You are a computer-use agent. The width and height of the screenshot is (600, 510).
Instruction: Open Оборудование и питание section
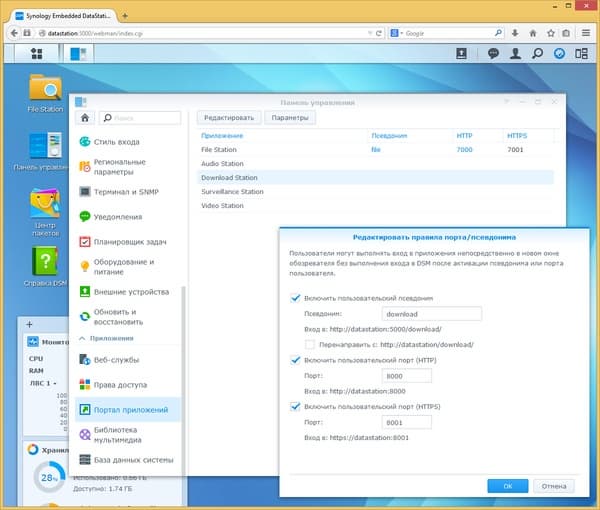[128, 267]
